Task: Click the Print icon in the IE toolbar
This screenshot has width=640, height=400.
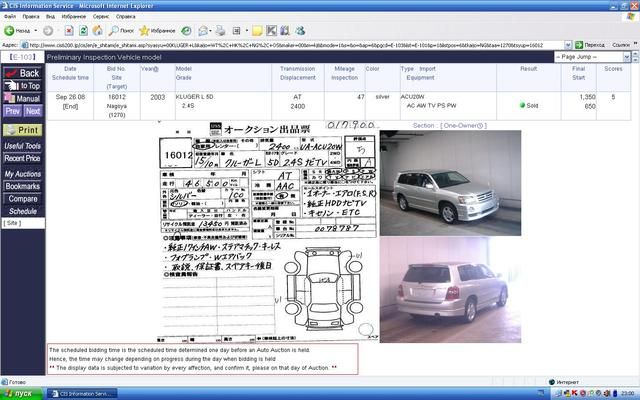Action: (x=220, y=31)
